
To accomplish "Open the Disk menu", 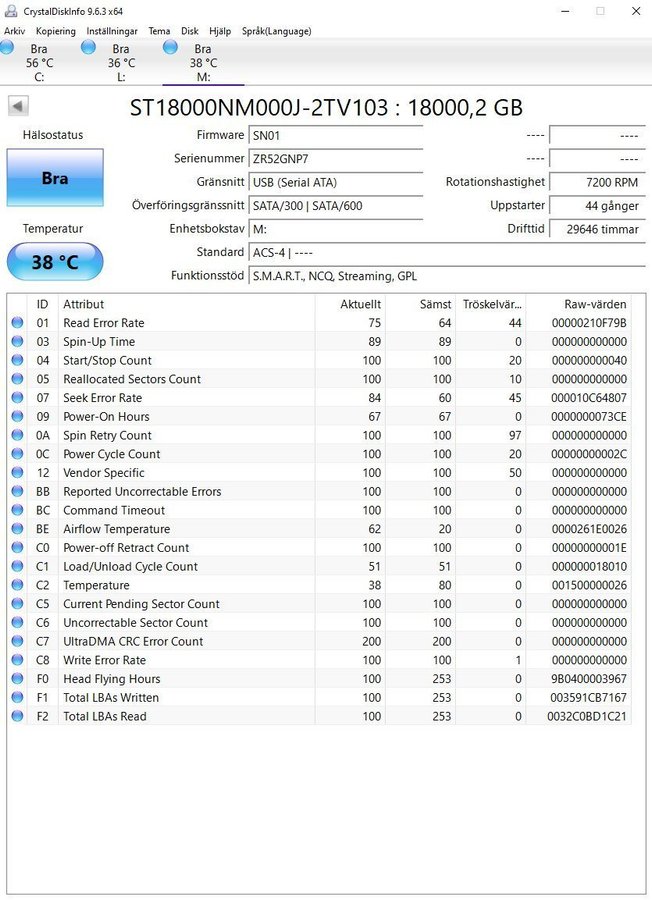I will coord(190,31).
